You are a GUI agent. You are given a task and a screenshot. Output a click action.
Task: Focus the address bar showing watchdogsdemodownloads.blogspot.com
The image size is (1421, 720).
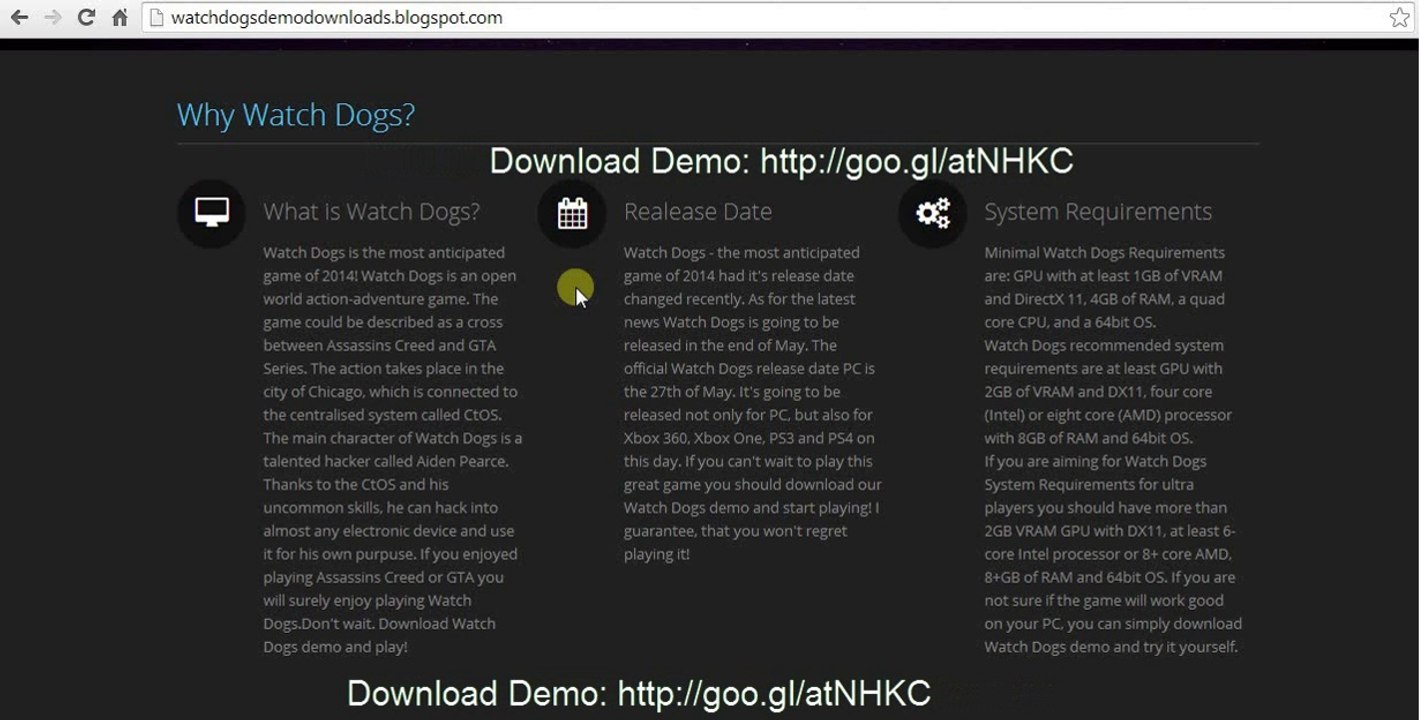click(776, 17)
